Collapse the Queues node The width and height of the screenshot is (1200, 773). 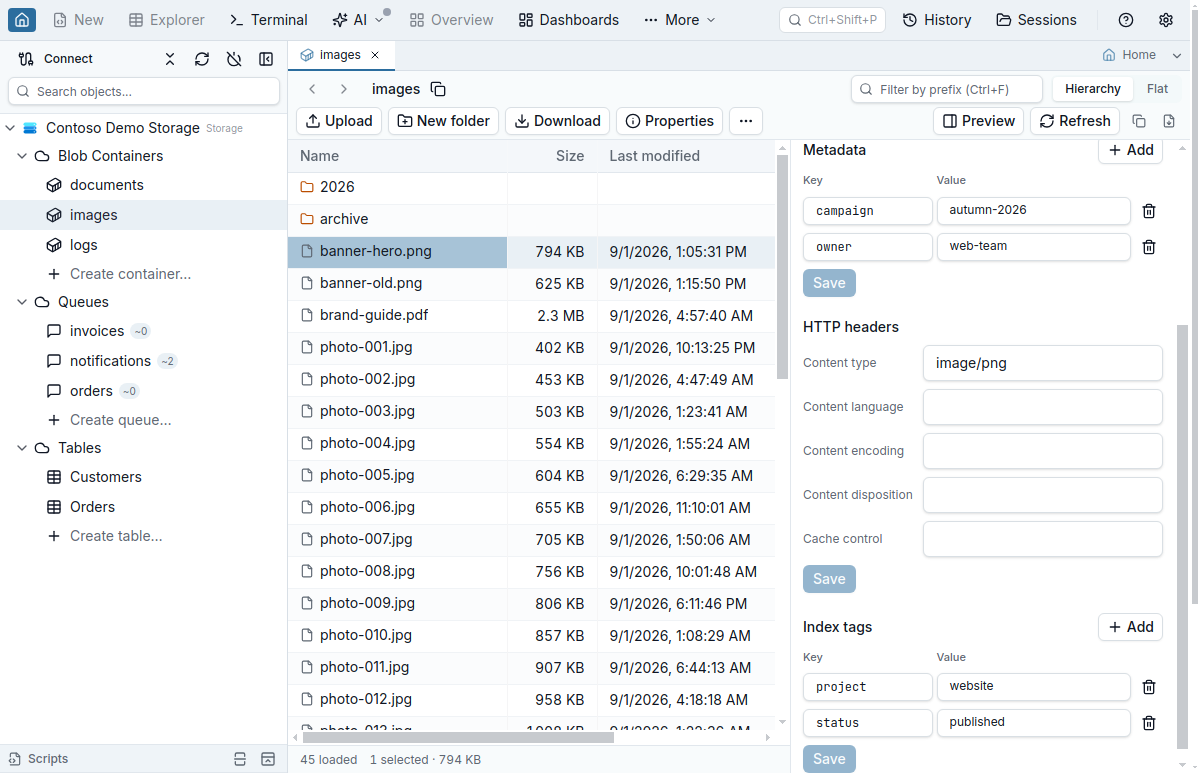coord(22,302)
